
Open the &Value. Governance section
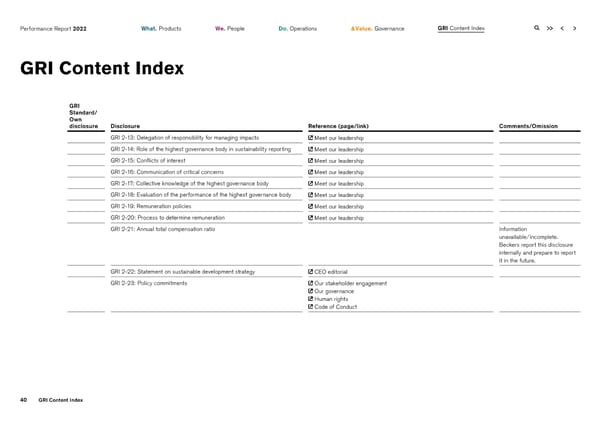click(377, 28)
